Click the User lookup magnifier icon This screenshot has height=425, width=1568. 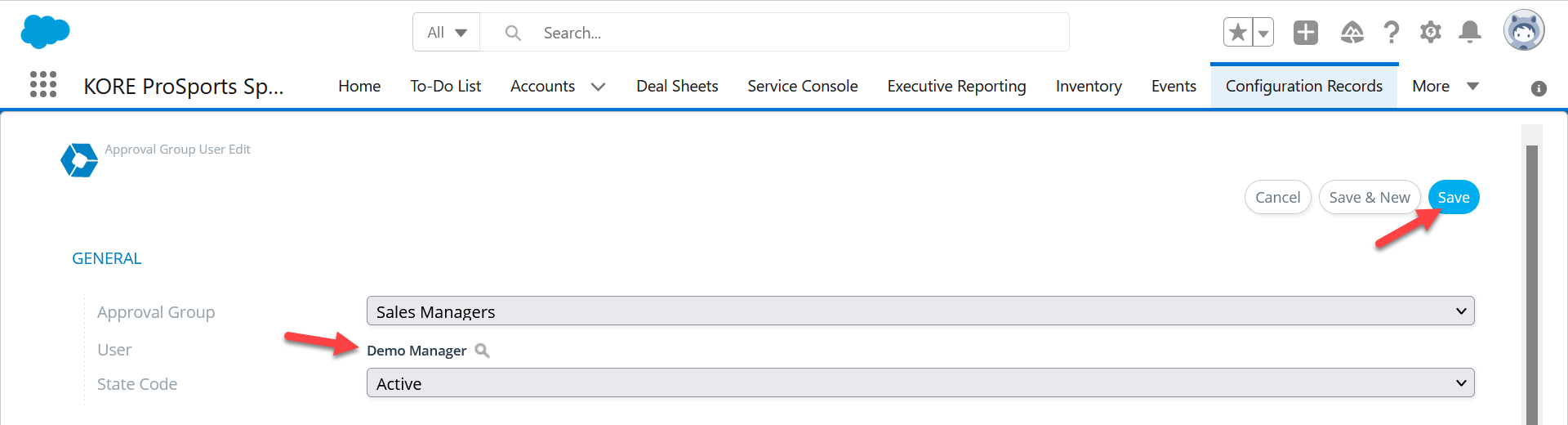(x=483, y=351)
